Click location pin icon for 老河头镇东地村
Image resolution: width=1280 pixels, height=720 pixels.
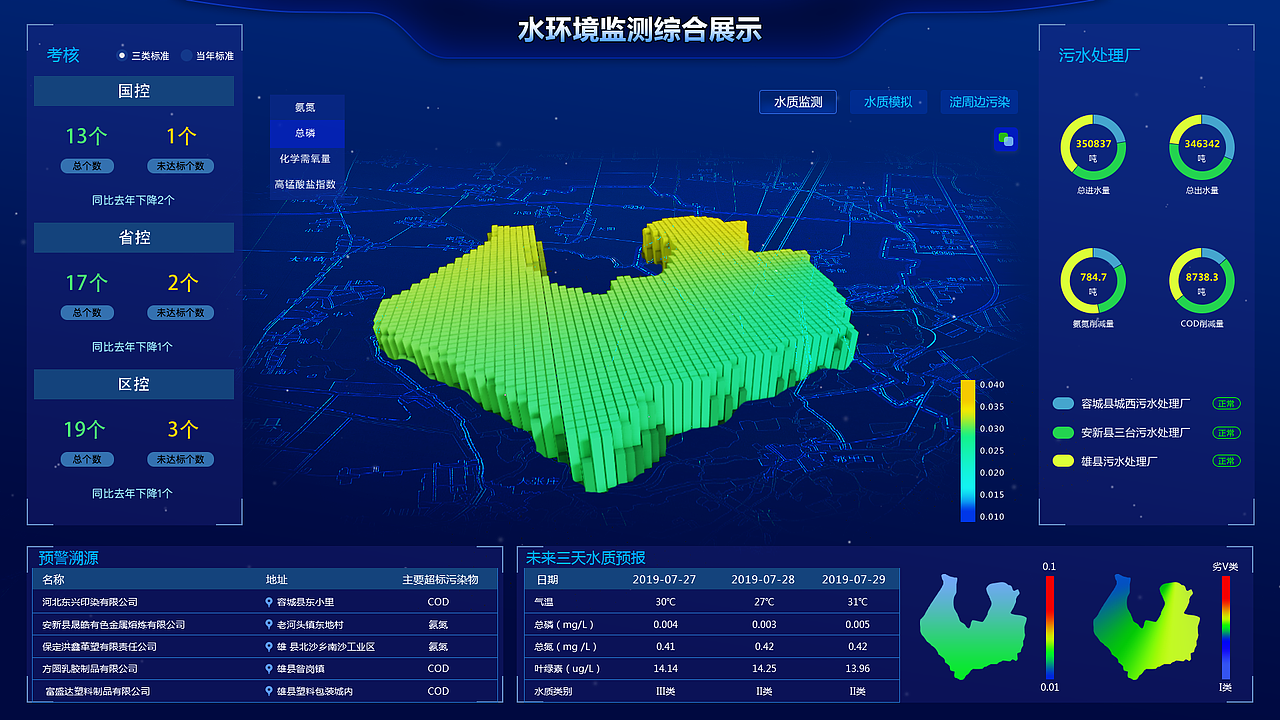coord(269,624)
